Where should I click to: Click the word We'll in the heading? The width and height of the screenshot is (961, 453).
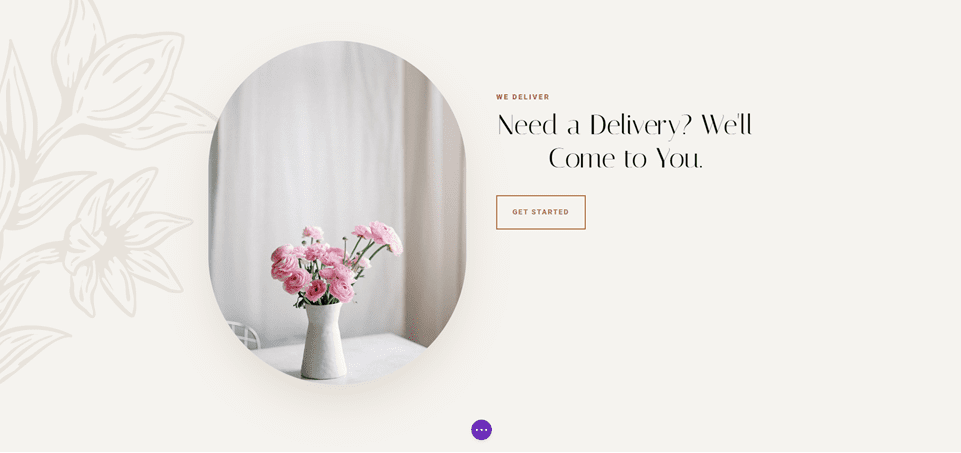pos(727,124)
